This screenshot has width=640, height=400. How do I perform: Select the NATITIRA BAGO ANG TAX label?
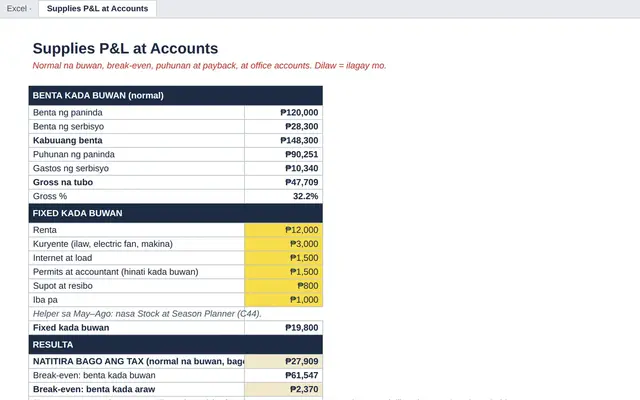click(x=137, y=362)
